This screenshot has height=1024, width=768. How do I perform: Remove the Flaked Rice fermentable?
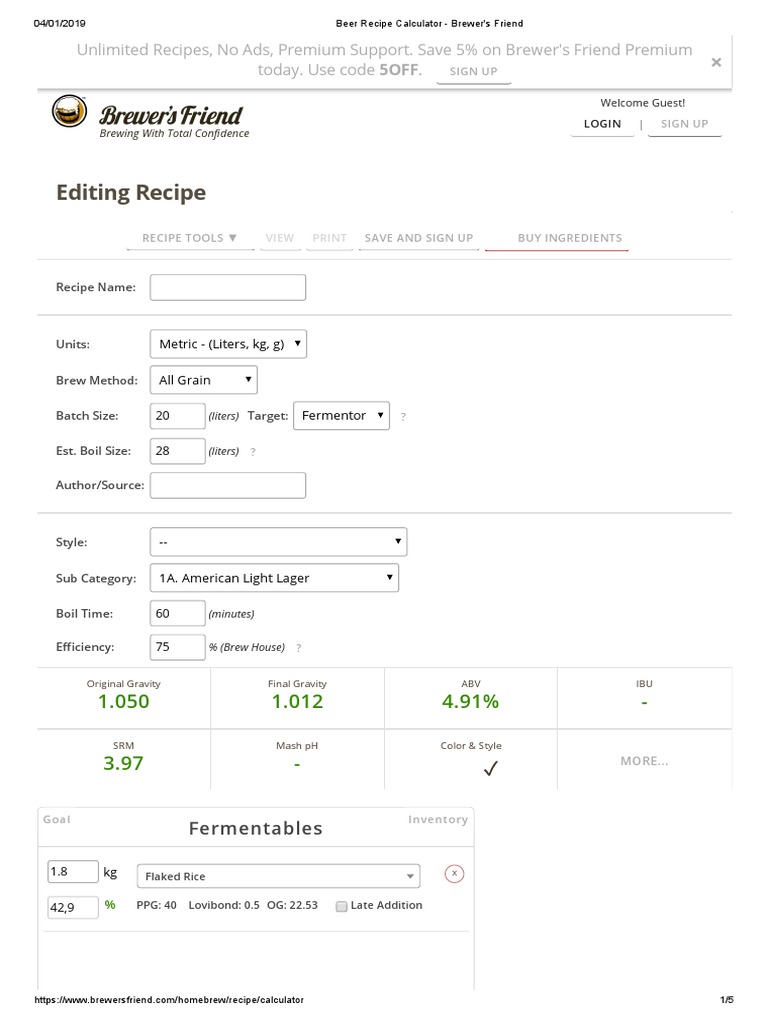pos(454,874)
